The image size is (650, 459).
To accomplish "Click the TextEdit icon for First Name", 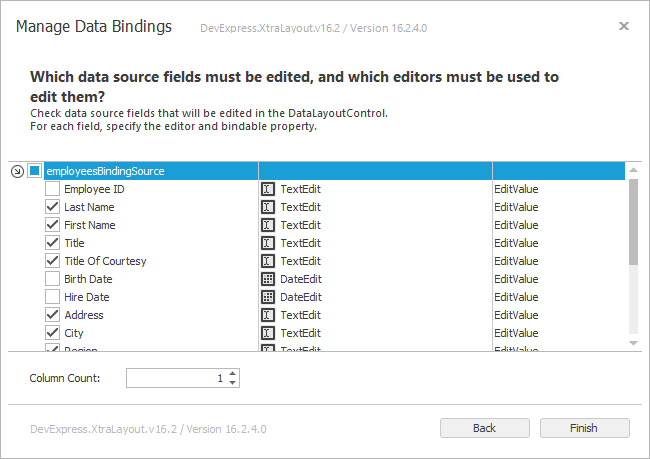I will (268, 225).
